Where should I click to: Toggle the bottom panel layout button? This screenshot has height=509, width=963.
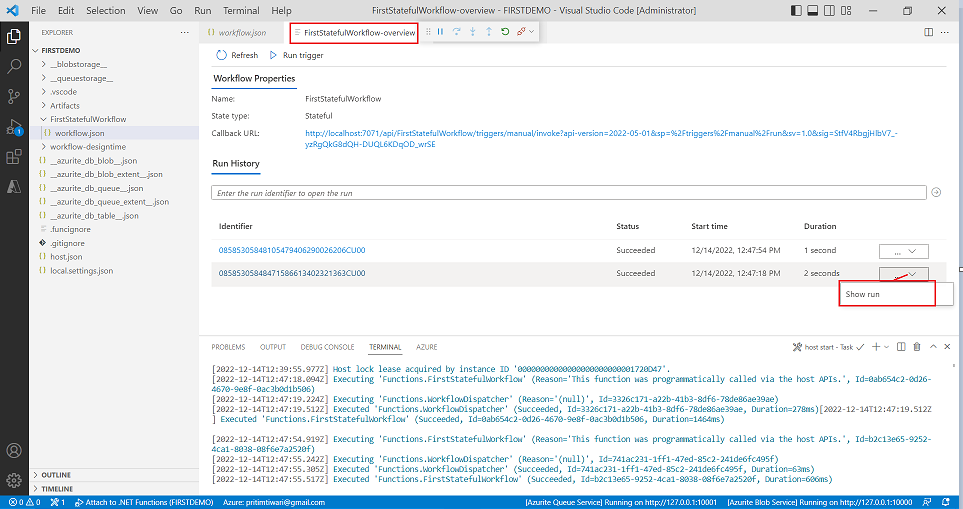(813, 10)
